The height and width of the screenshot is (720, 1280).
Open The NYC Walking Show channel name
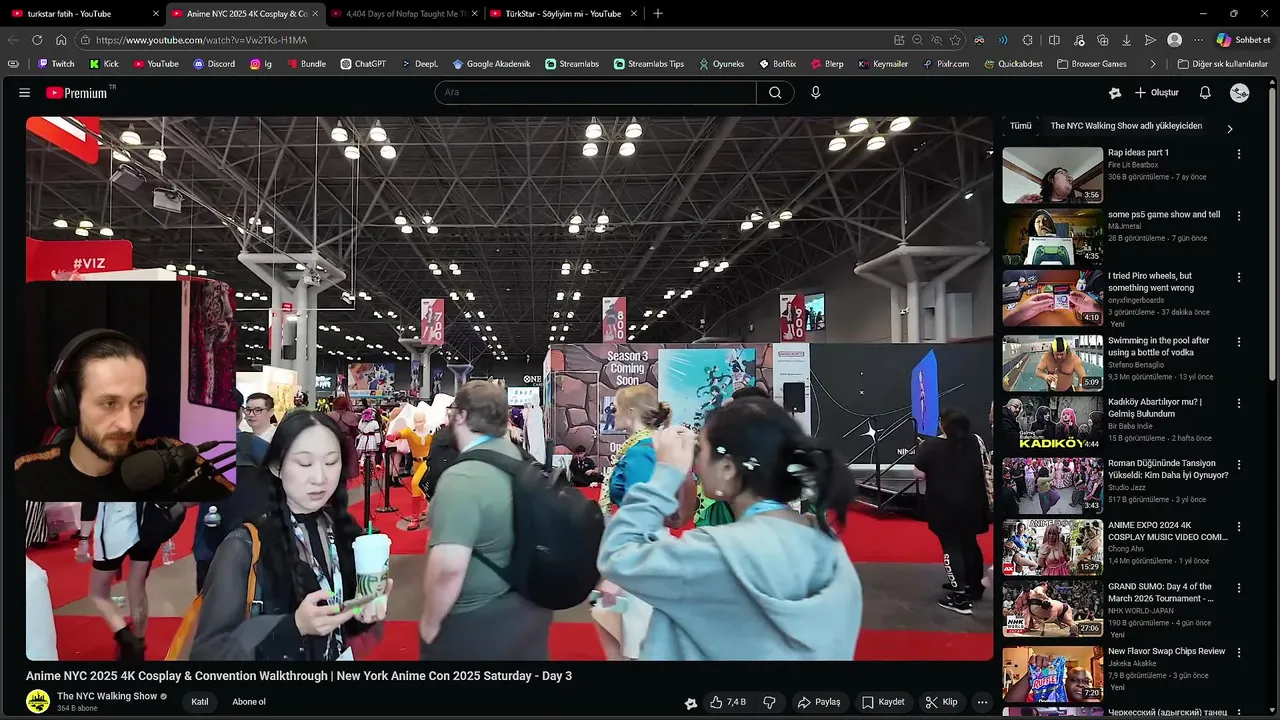coord(107,696)
